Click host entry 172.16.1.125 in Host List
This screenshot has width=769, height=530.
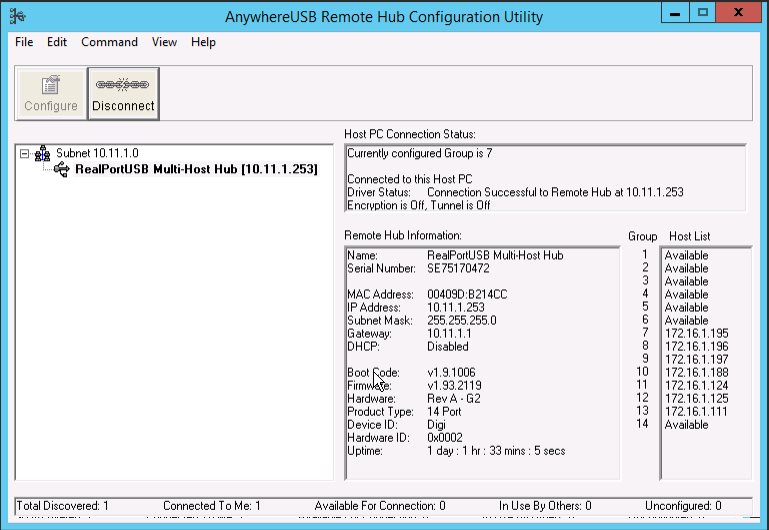tap(696, 399)
